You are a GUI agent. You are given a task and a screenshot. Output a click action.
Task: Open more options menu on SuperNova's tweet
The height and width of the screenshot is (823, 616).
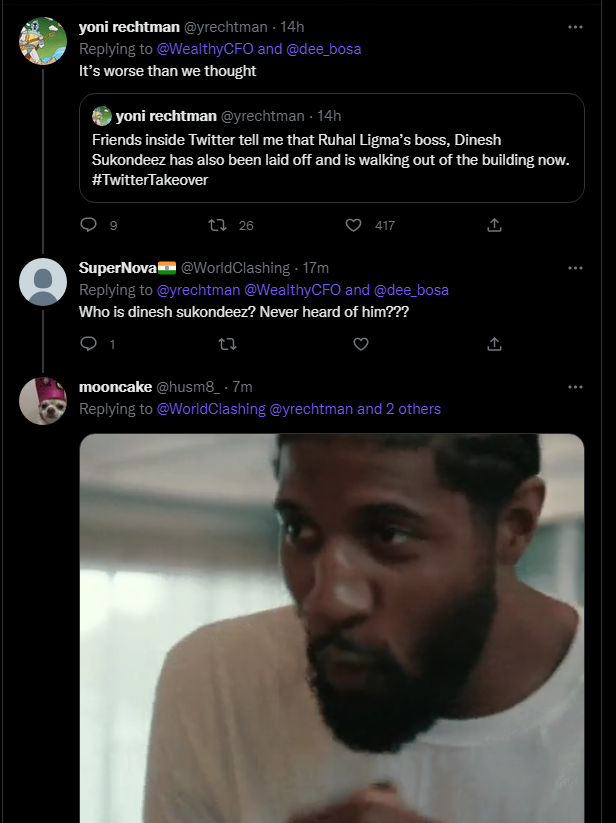coord(575,268)
